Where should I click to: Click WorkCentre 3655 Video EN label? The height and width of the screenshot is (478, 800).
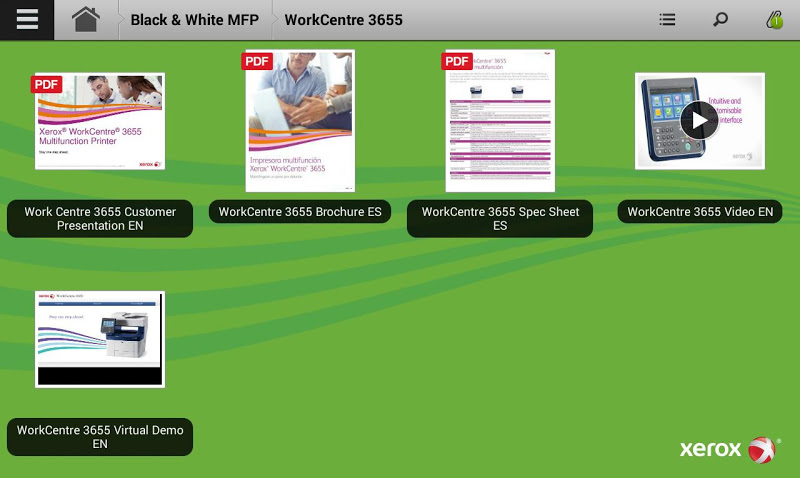699,212
